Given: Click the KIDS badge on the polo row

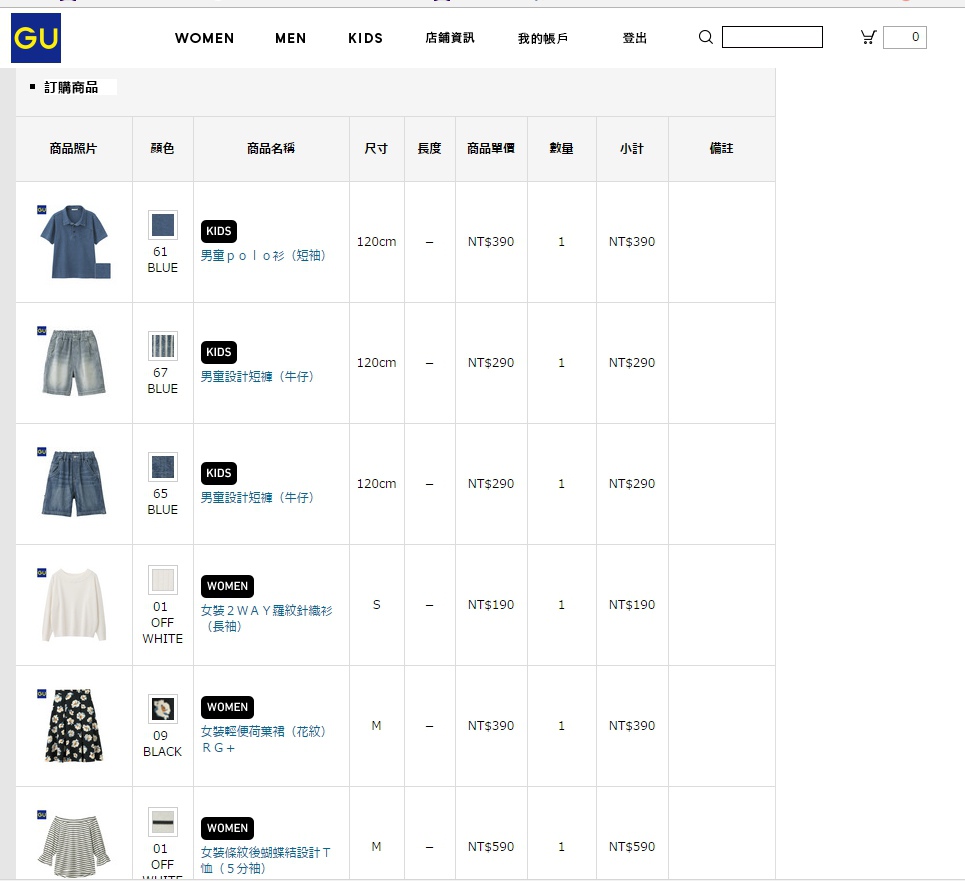Looking at the screenshot, I should [218, 231].
